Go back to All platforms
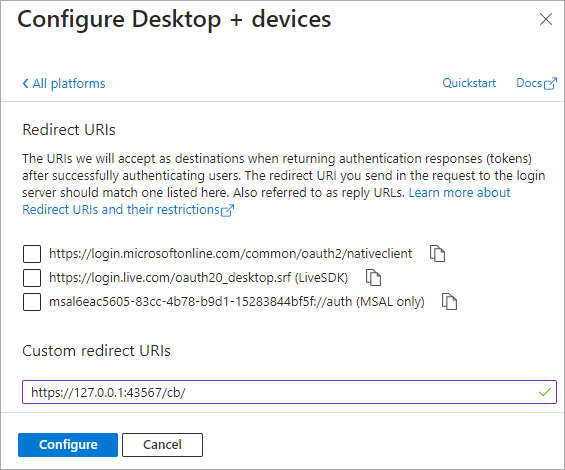 point(69,84)
